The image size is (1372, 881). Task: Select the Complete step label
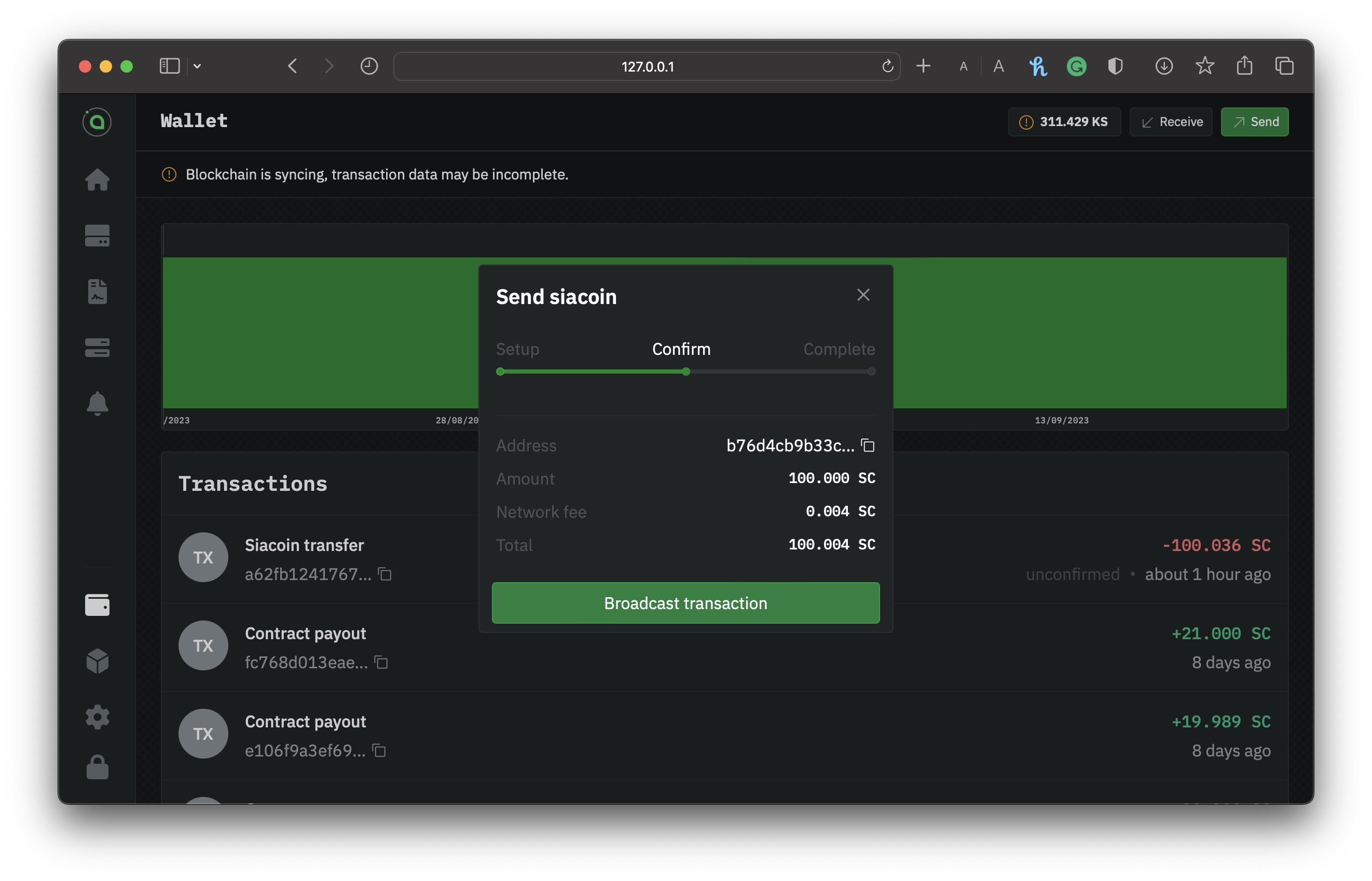(839, 349)
